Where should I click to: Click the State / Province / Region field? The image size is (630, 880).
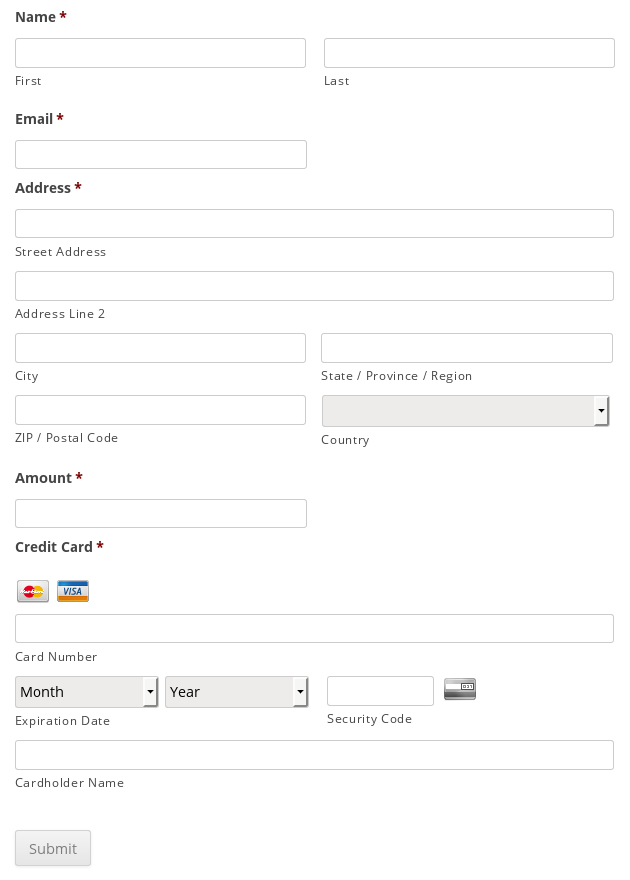[466, 348]
